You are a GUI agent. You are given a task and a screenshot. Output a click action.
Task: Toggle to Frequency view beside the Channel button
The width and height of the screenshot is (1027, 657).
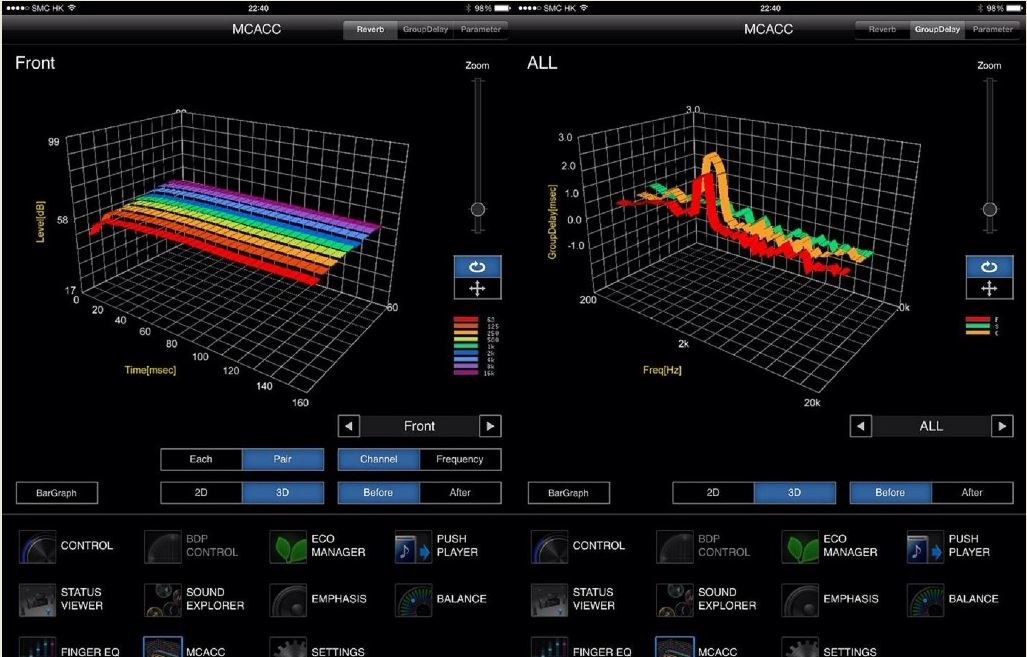(460, 459)
